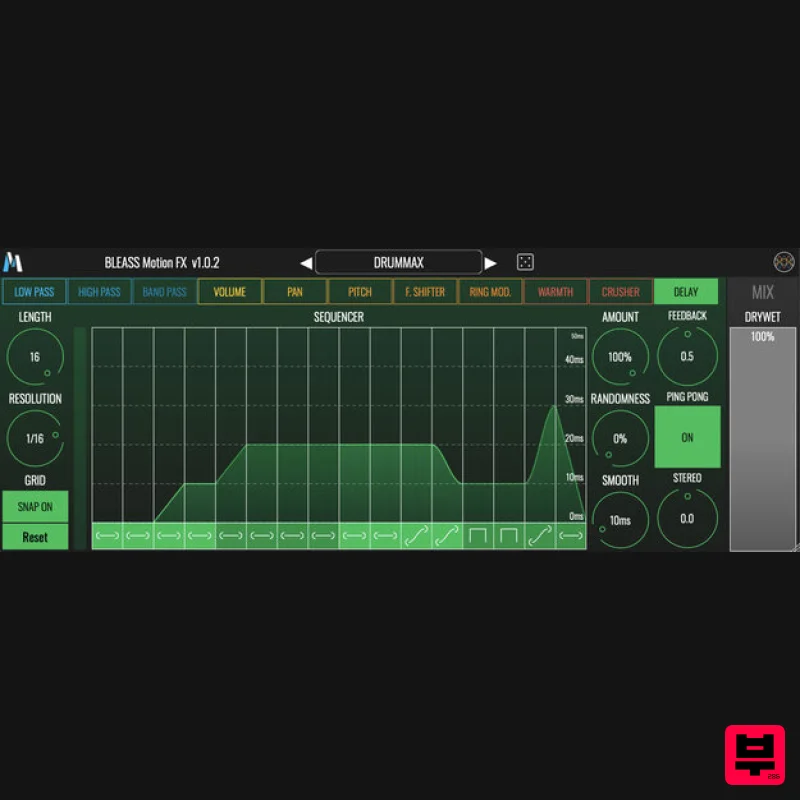Change step 15 ramp shape icon
This screenshot has width=800, height=800.
540,536
